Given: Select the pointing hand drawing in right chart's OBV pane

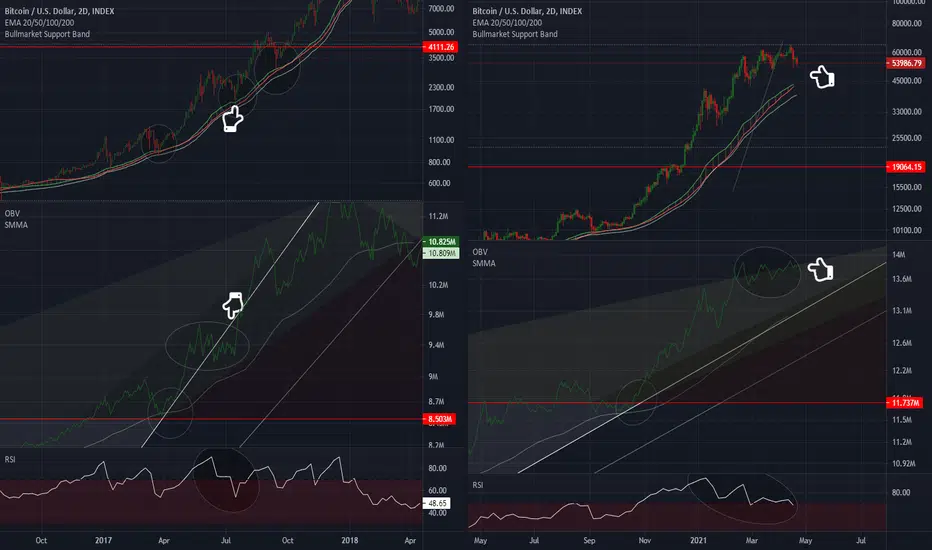Looking at the screenshot, I should click(821, 269).
